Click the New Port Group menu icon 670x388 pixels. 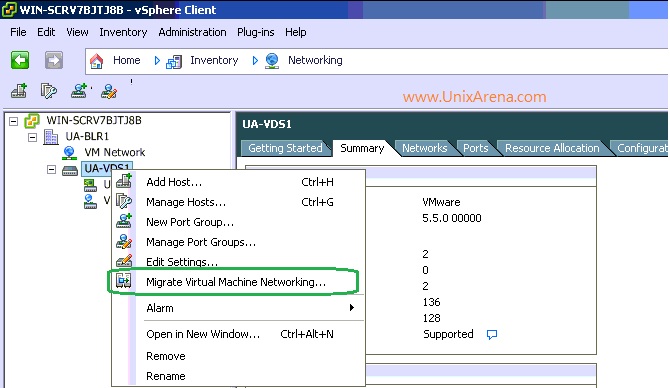124,221
